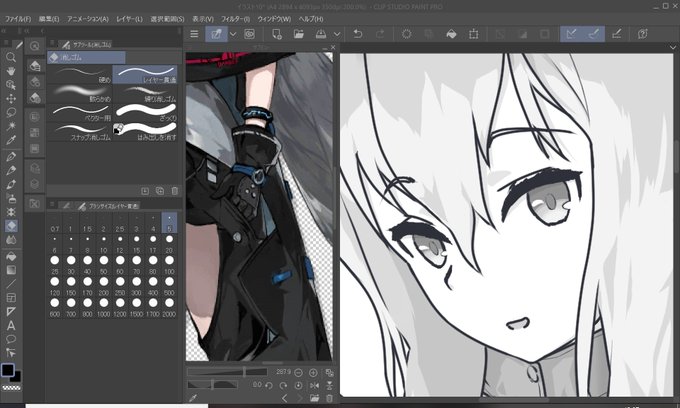Viewport: 680px width, 408px height.
Task: Expand the dropdown next to Save icon
Action: tap(337, 34)
